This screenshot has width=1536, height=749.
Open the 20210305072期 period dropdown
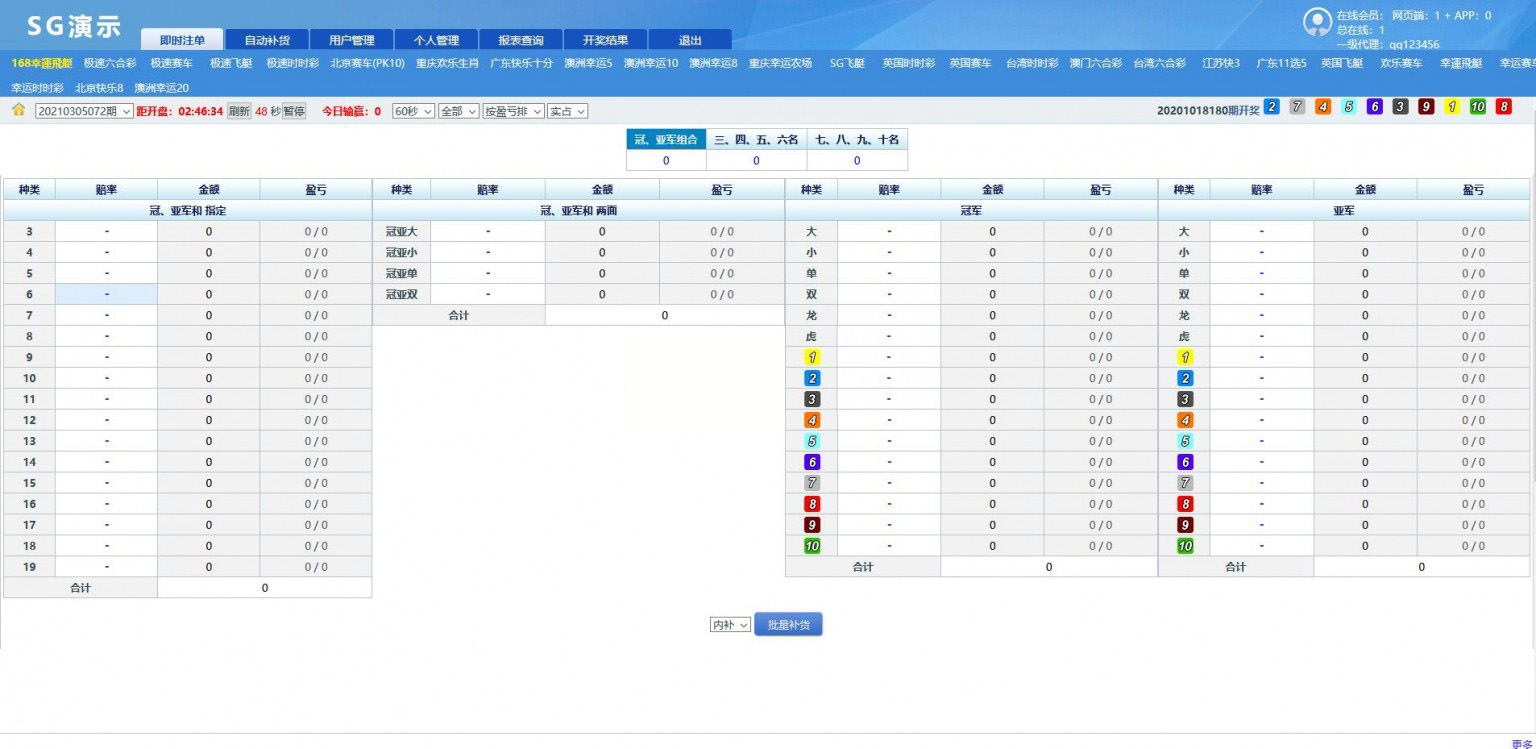[84, 111]
